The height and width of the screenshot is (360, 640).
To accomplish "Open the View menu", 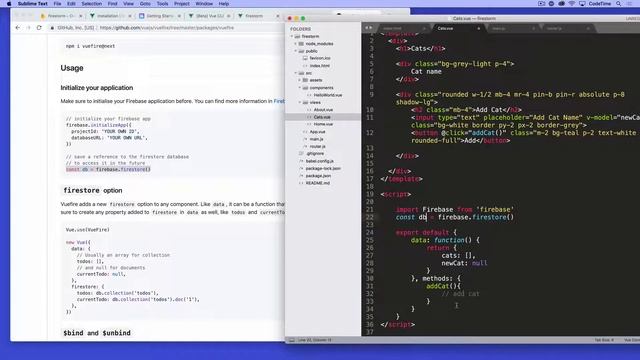I will click(x=129, y=4).
